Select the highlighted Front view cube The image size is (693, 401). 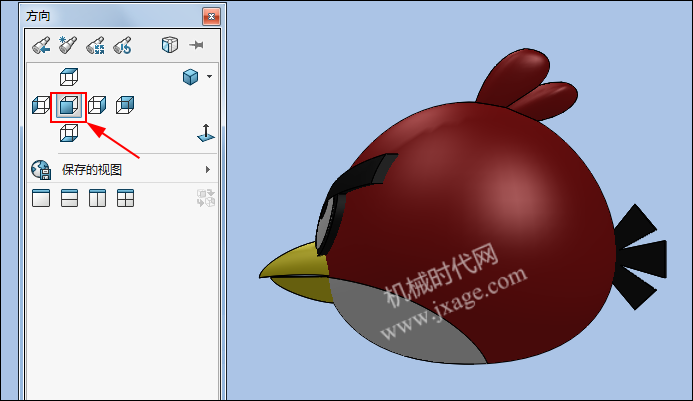pos(69,106)
